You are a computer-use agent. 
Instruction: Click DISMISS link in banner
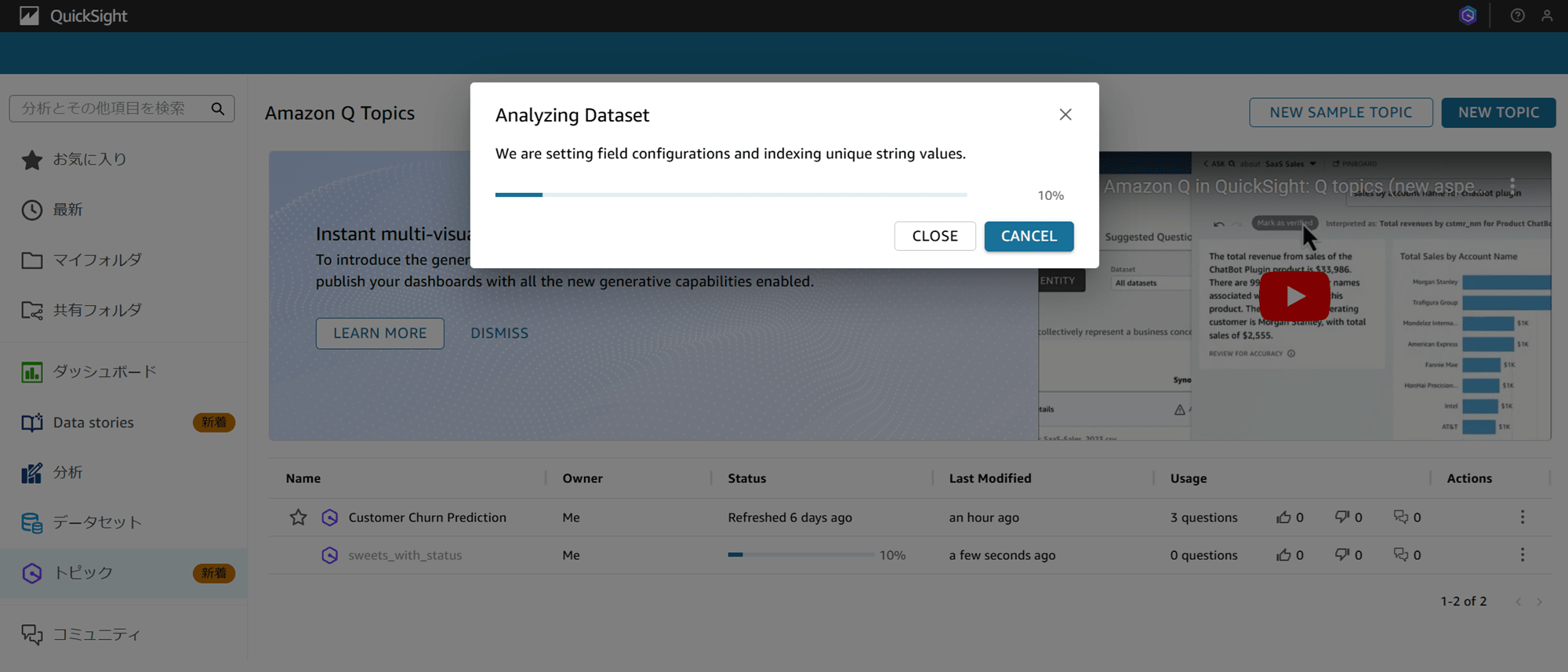(499, 333)
